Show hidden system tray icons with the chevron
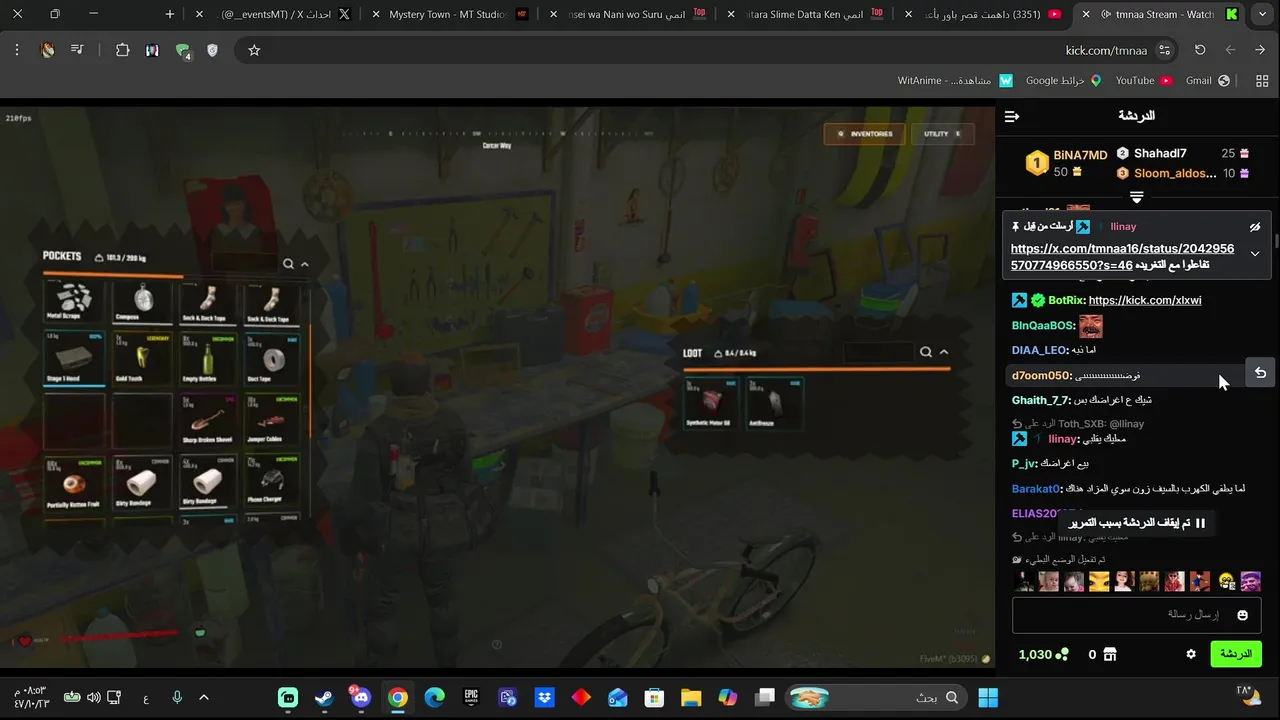 pos(204,697)
